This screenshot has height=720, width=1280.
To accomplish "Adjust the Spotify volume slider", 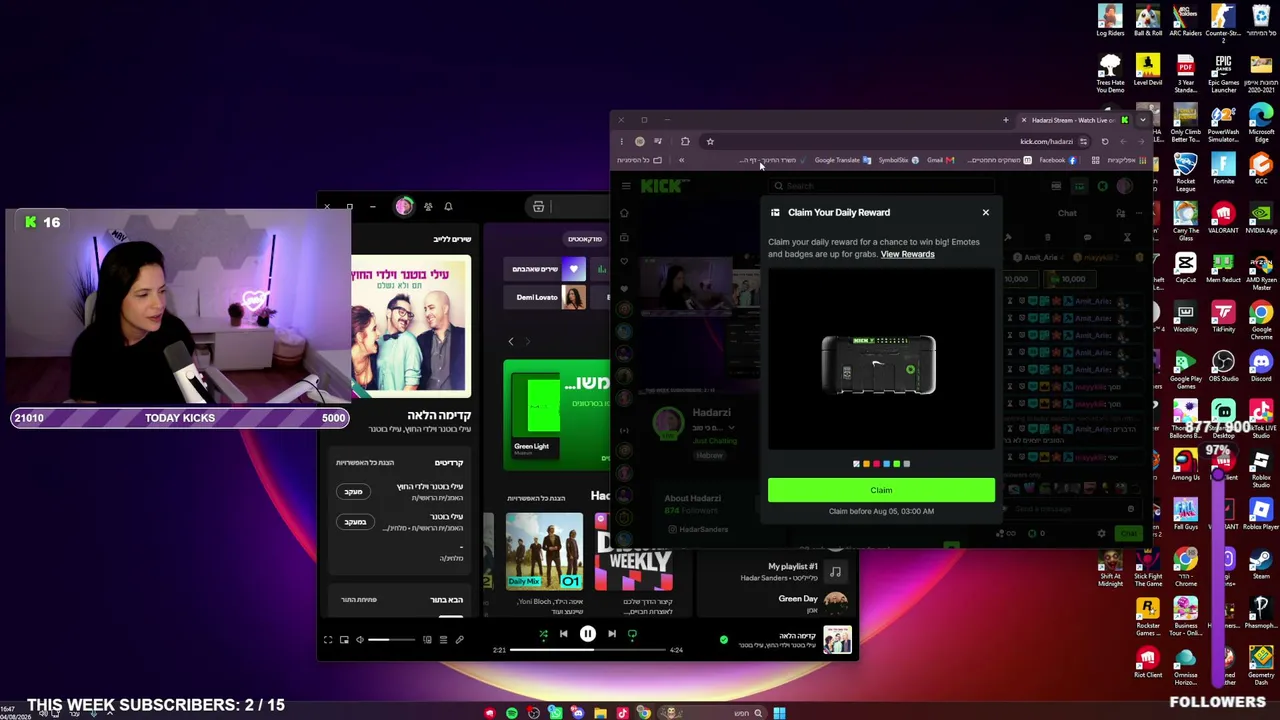I will point(392,640).
